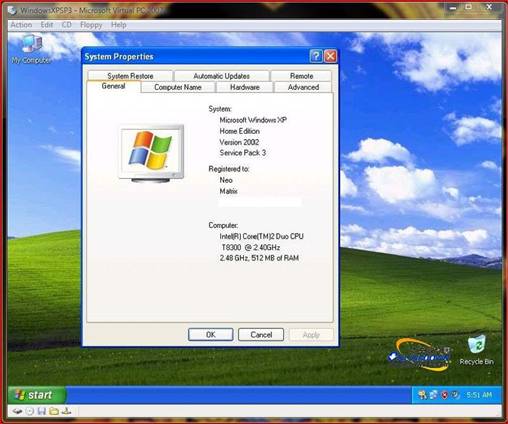Open the Help menu
The image size is (508, 424).
coord(118,25)
